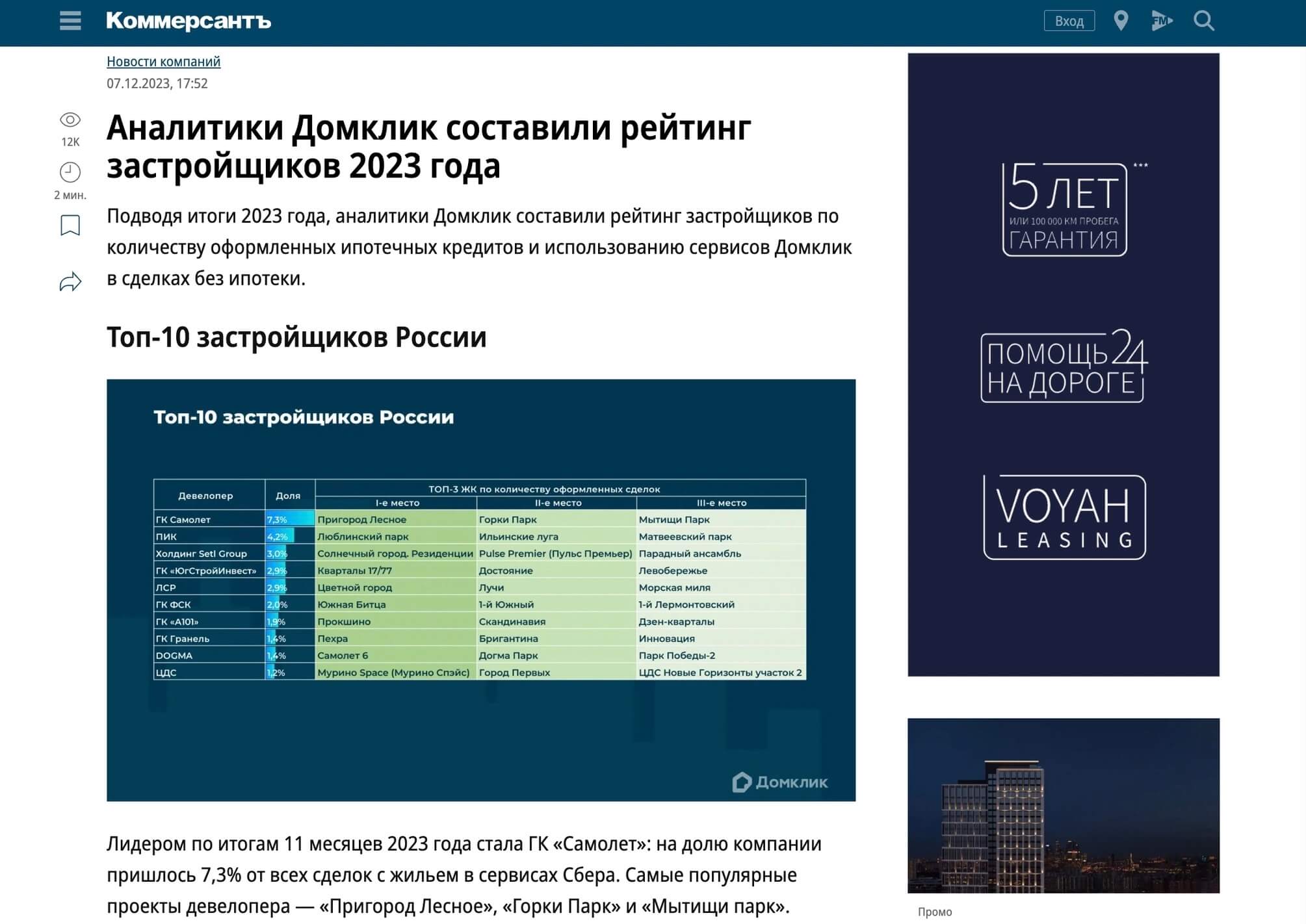Image resolution: width=1306 pixels, height=924 pixels.
Task: Click the Домклик logo in the image
Action: 780,782
